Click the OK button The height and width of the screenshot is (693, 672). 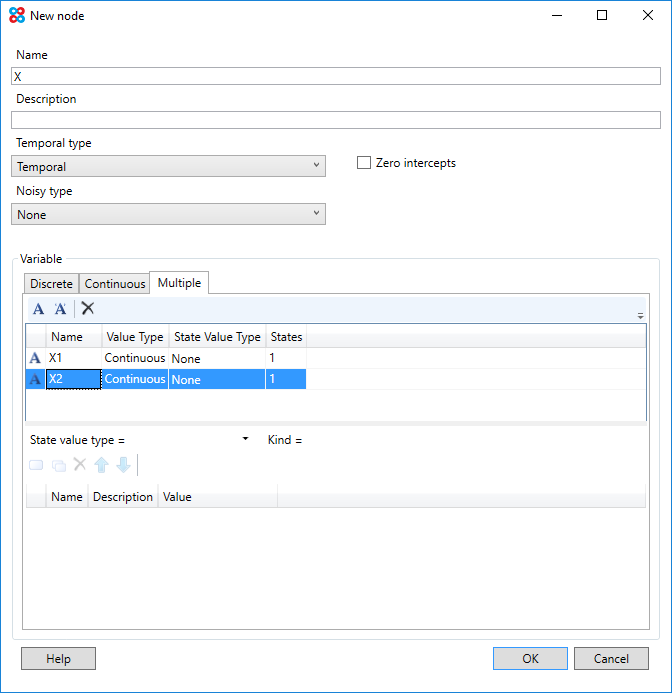531,659
